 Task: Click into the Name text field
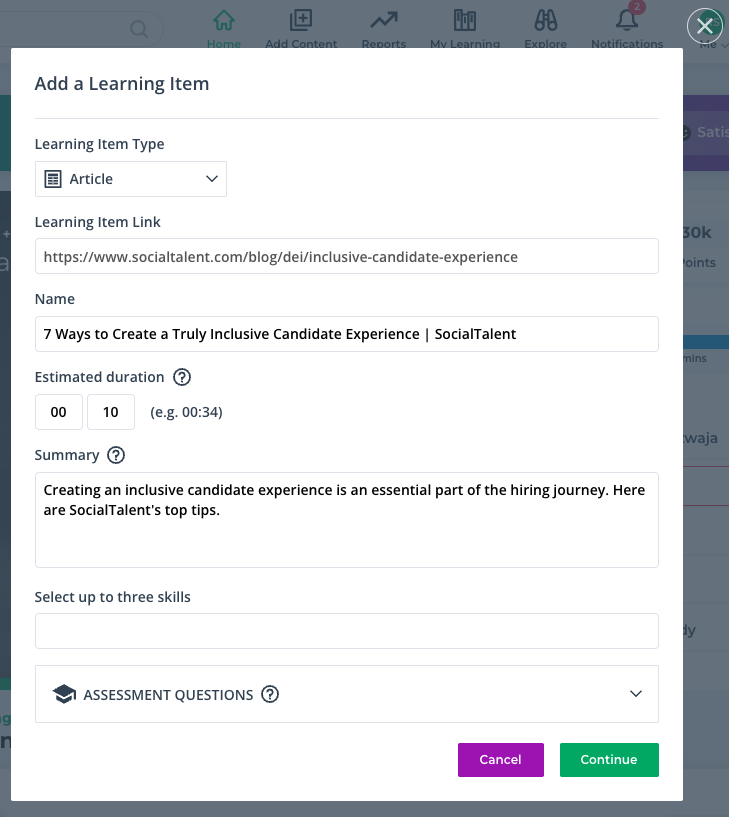click(347, 334)
